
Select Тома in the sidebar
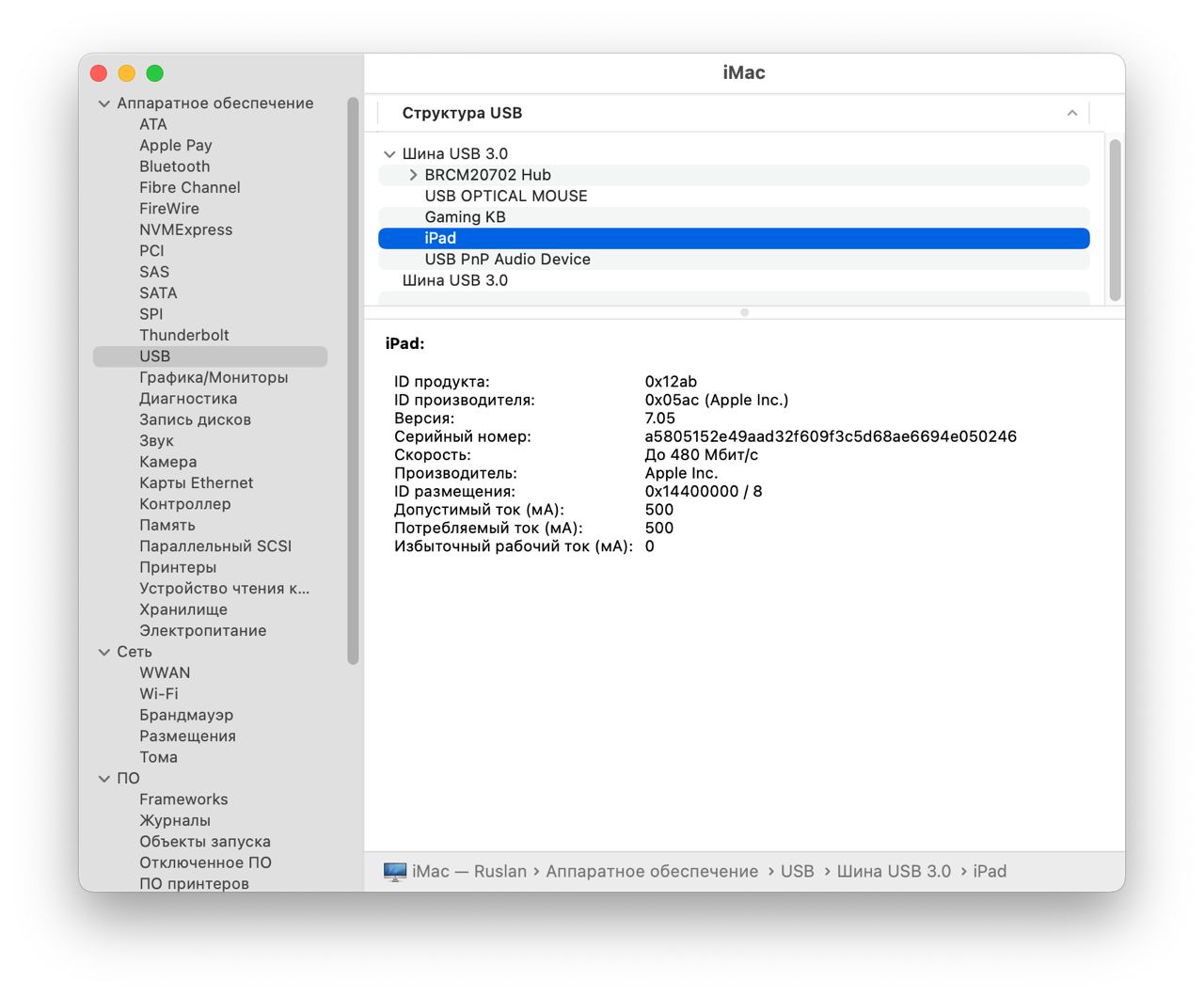(158, 757)
